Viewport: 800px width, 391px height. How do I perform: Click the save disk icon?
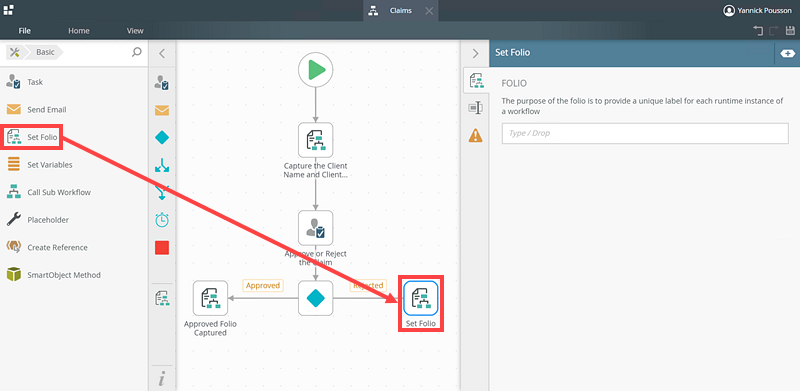point(790,31)
